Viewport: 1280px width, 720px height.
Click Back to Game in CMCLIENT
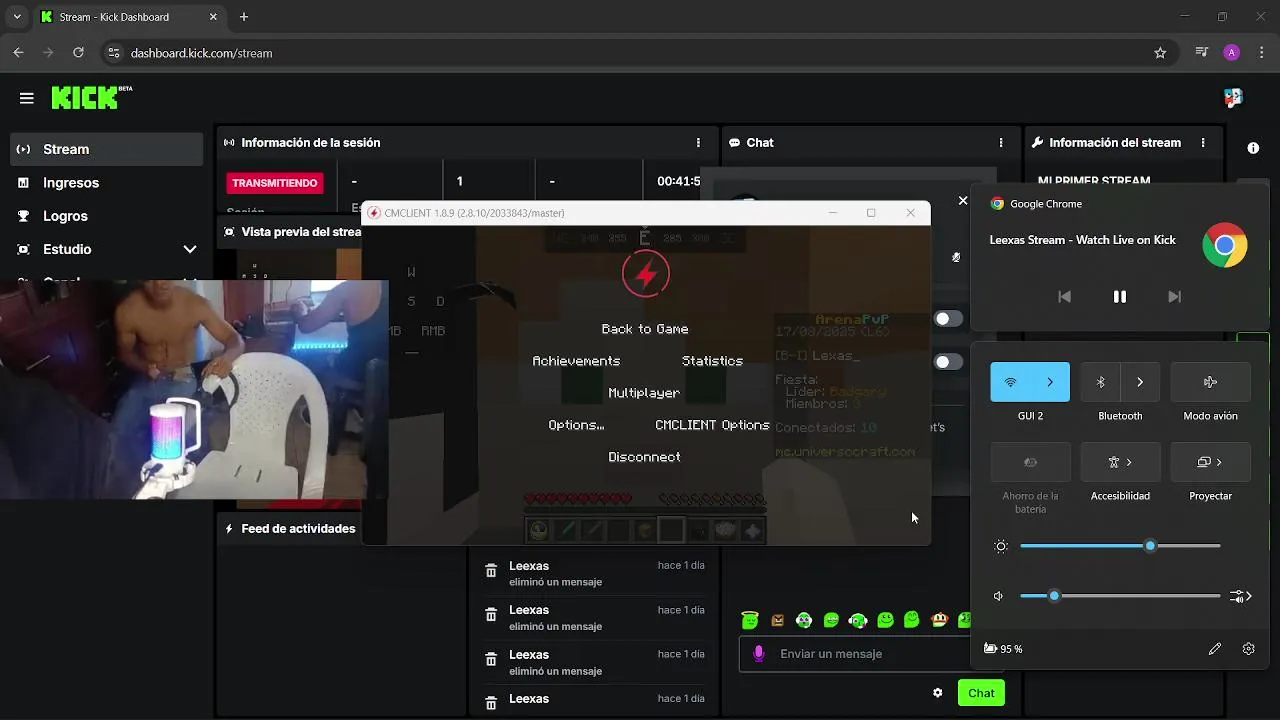click(645, 329)
